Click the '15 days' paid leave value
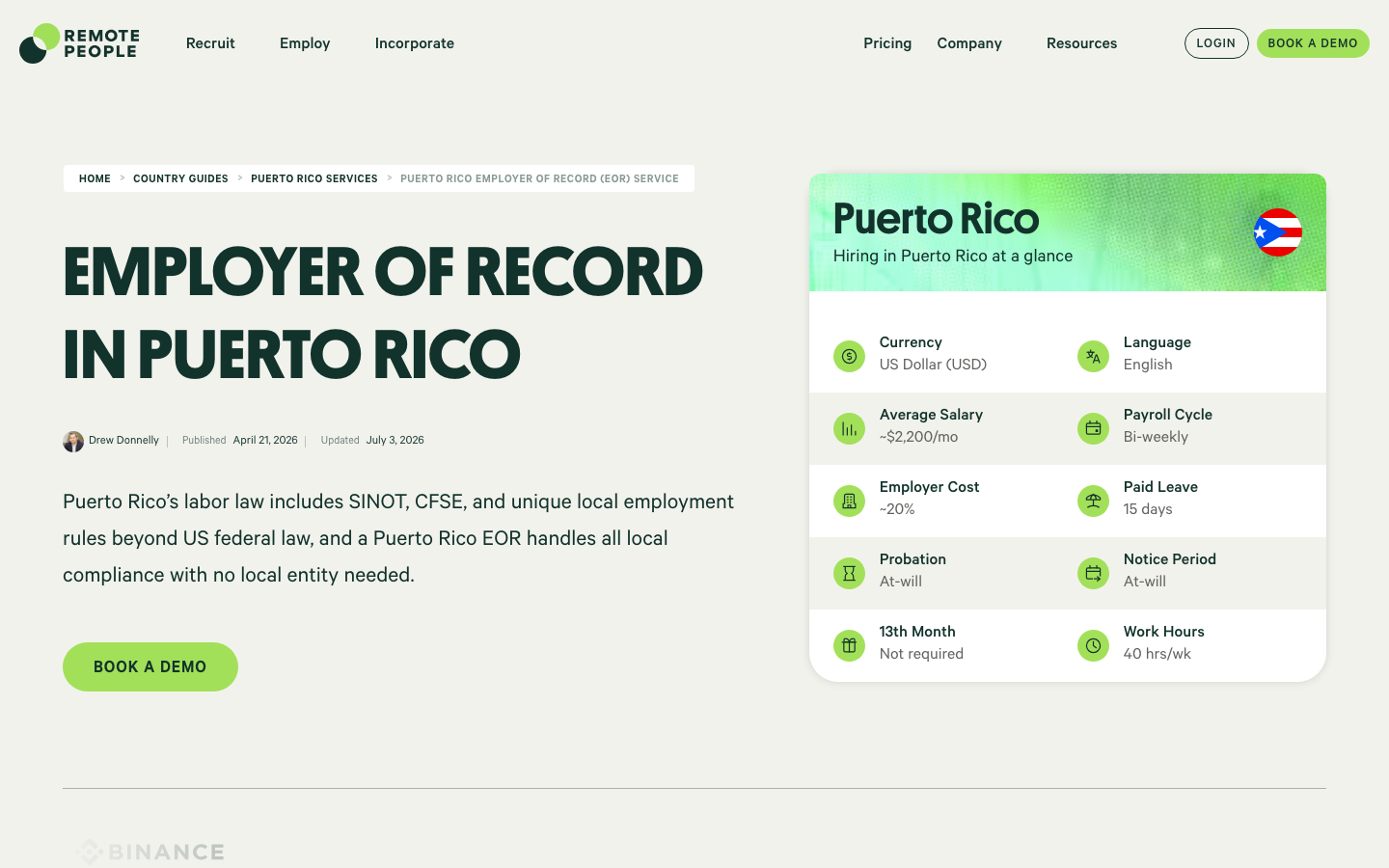Screen dimensions: 1389x868 tap(1148, 509)
